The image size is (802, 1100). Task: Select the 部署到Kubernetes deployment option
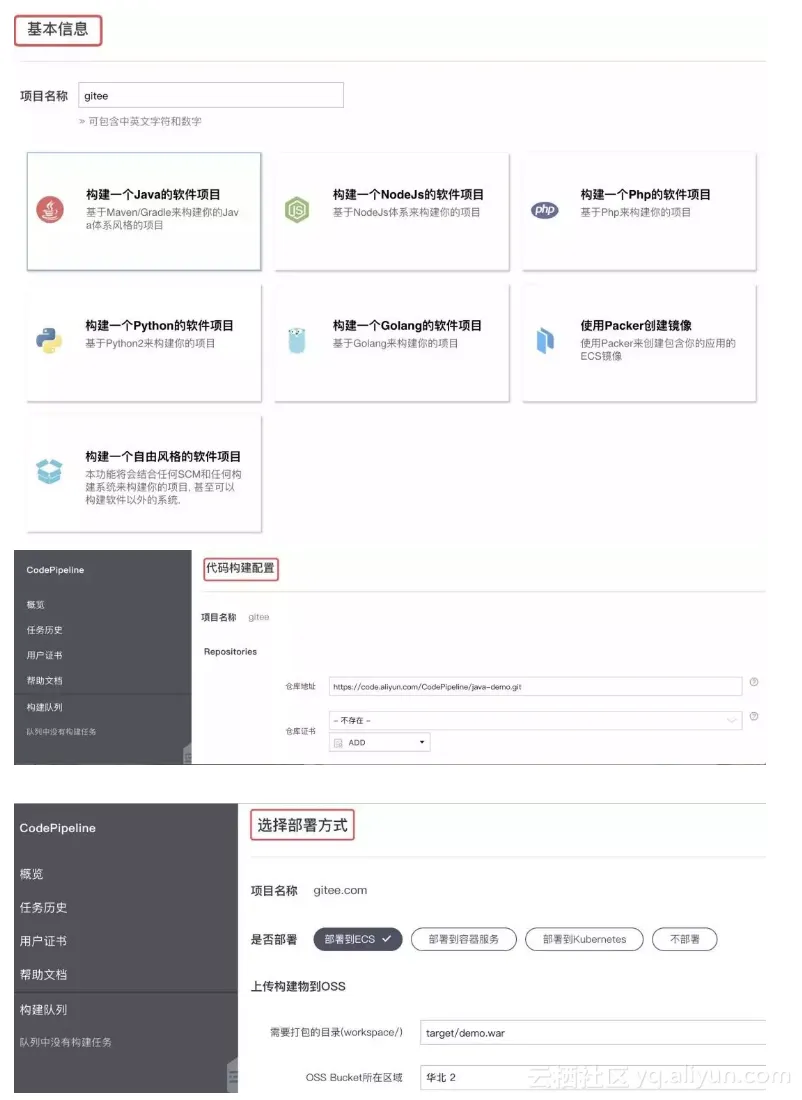pyautogui.click(x=584, y=939)
